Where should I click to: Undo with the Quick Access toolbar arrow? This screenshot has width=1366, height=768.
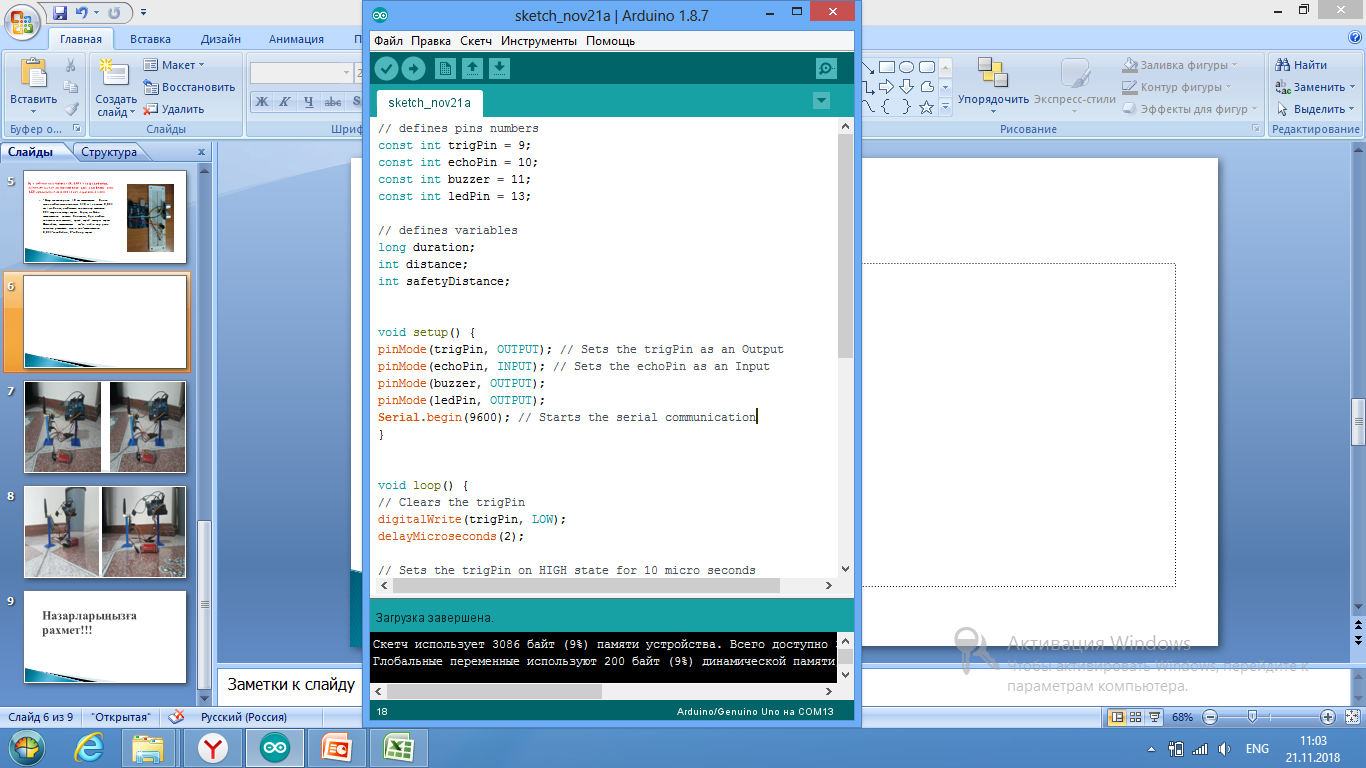[x=81, y=12]
